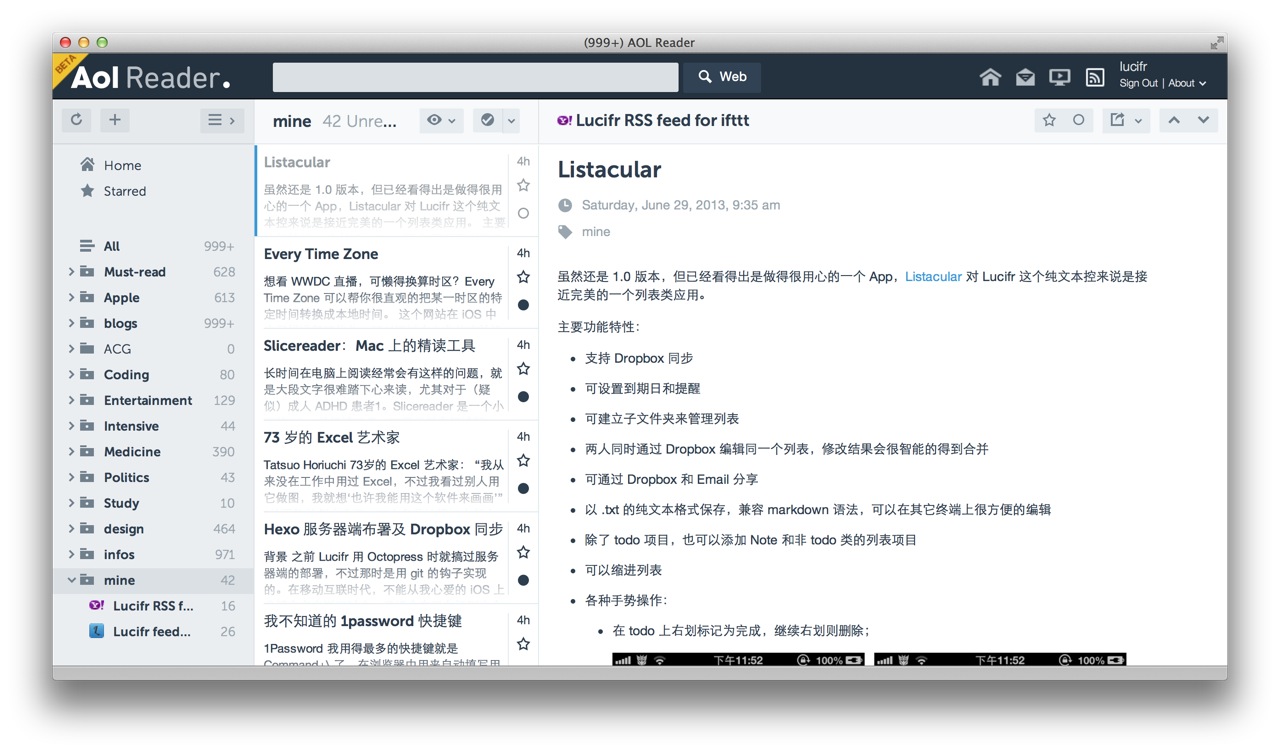Viewport: 1280px width, 753px height.
Task: Click the monitor presentation icon in header
Action: [1060, 77]
